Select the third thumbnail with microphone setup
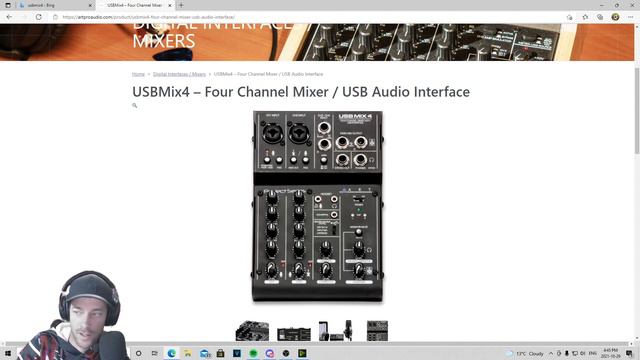This screenshot has width=640, height=360. pos(336,331)
